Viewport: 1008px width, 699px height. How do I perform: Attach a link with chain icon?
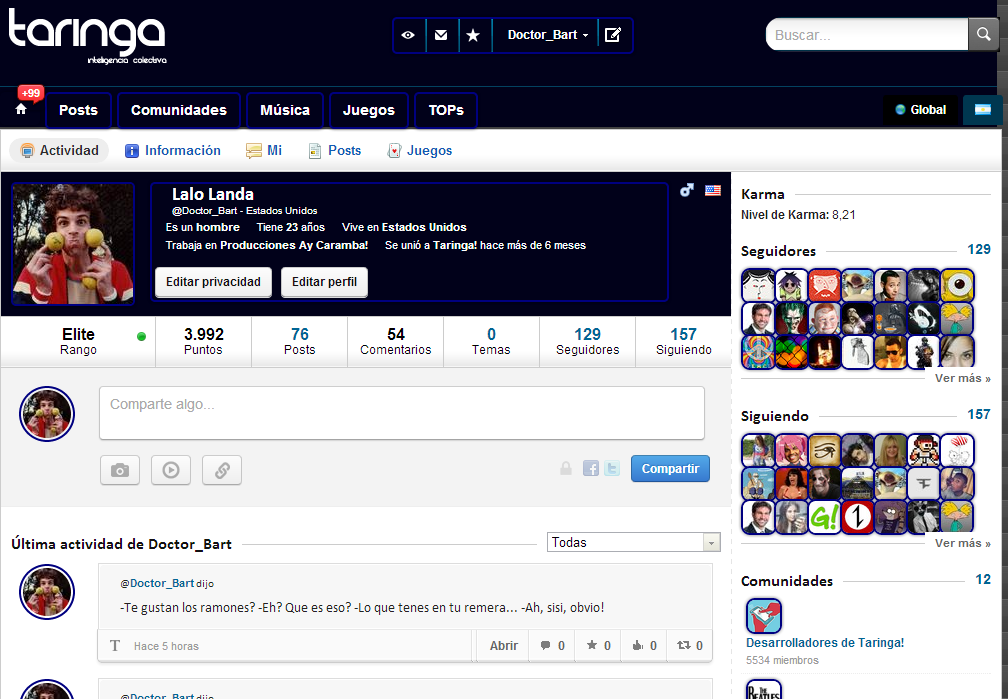click(222, 470)
